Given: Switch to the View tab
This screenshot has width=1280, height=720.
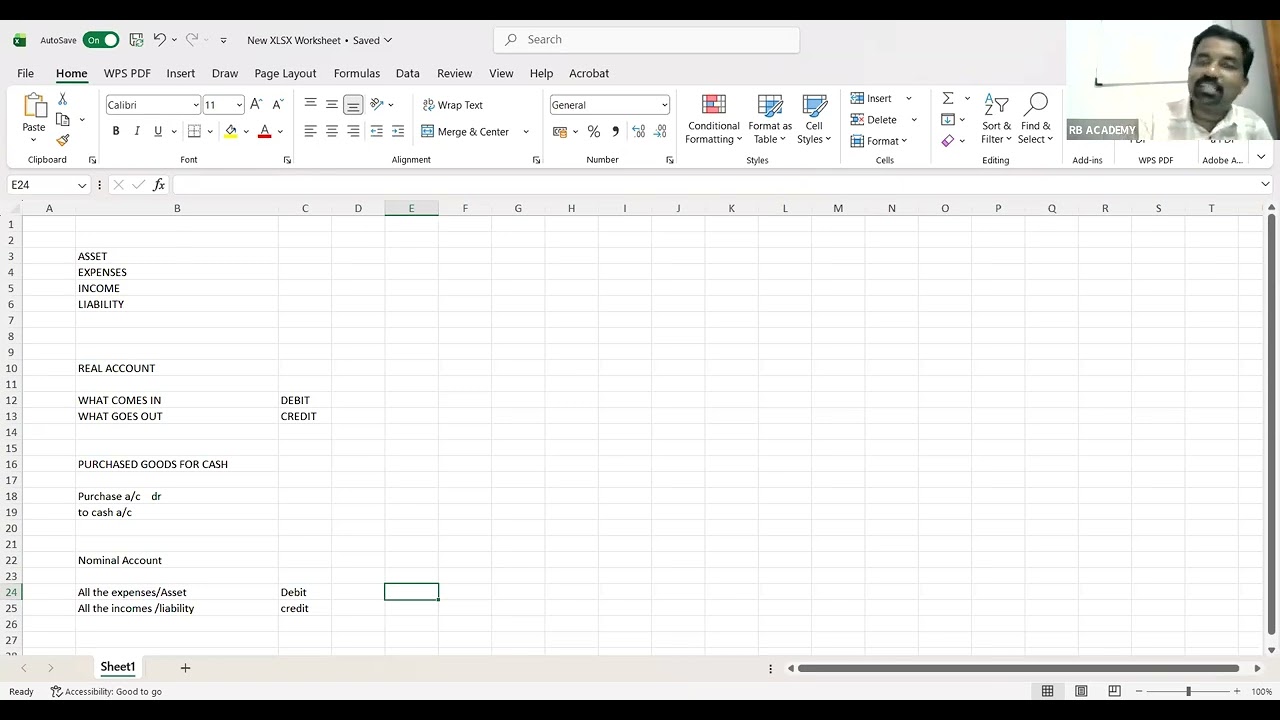Looking at the screenshot, I should (501, 73).
